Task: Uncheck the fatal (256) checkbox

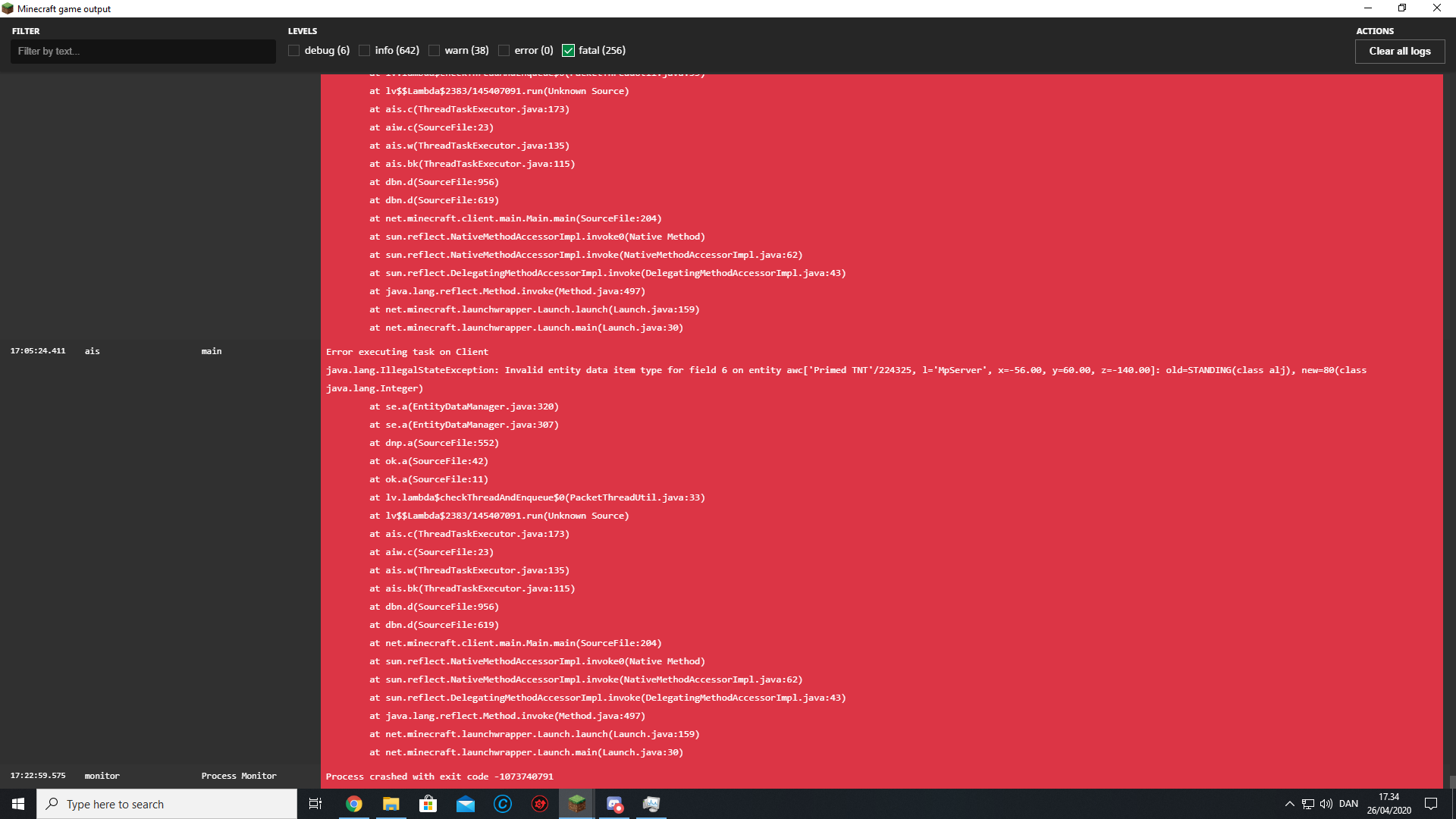Action: coord(569,51)
